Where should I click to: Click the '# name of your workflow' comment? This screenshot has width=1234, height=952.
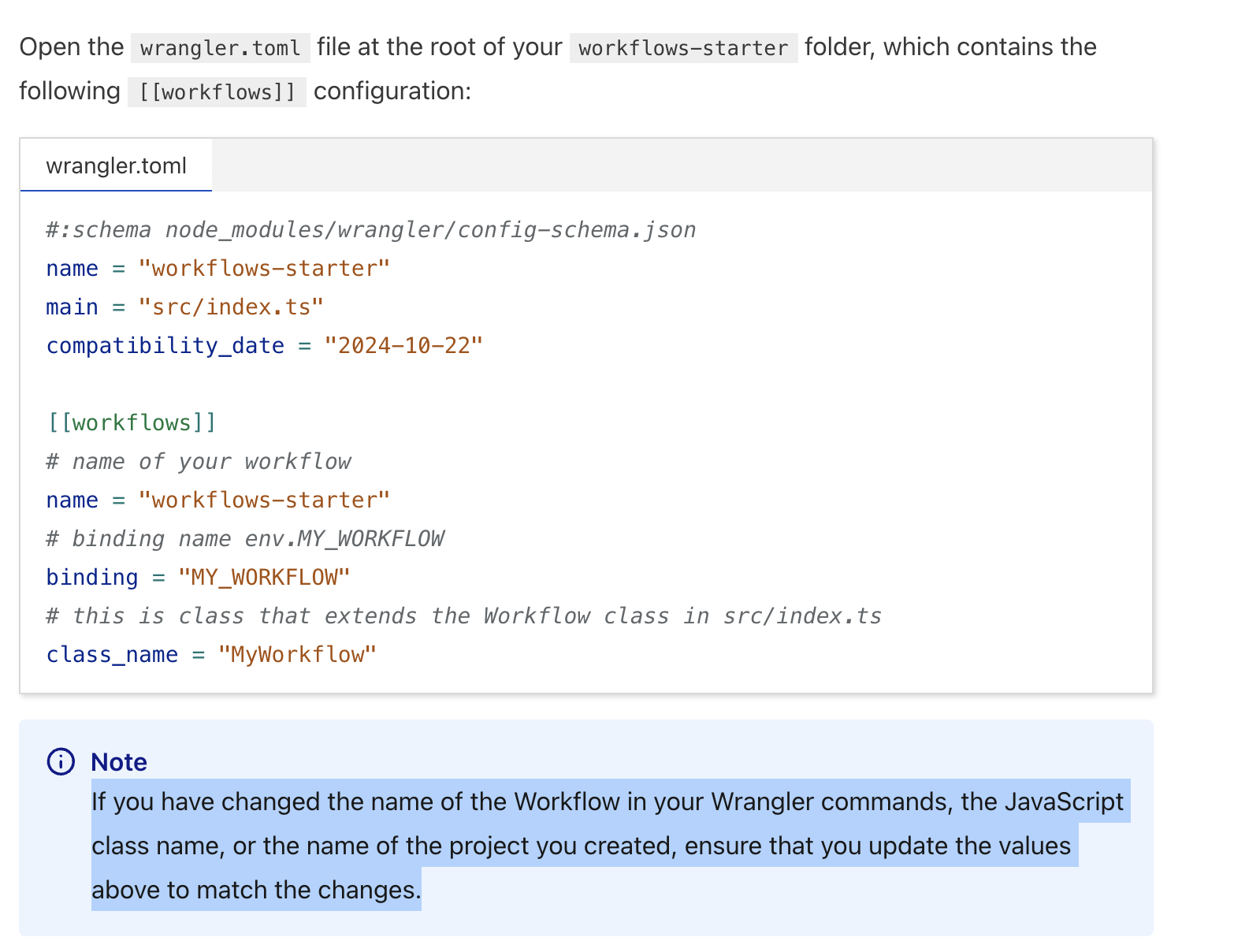198,462
